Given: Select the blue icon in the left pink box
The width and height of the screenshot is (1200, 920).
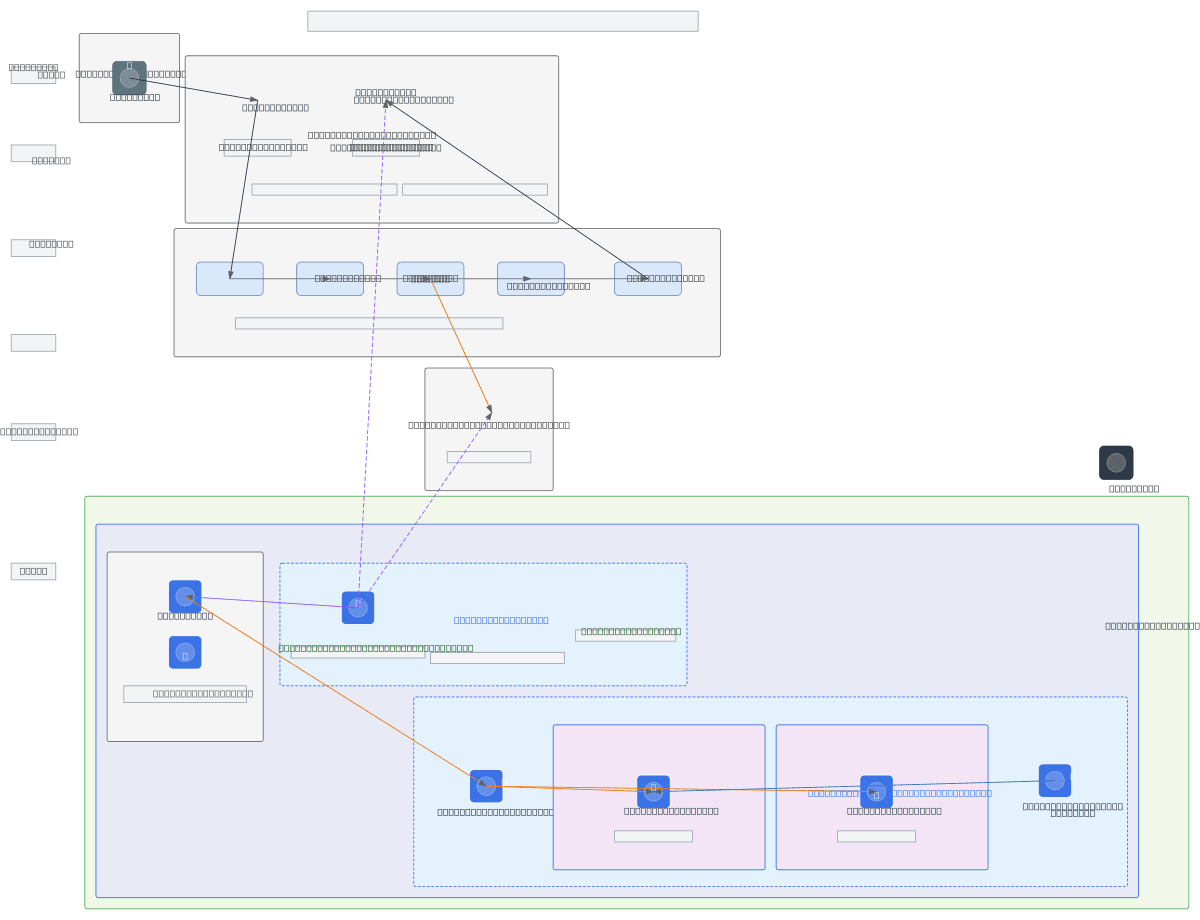Looking at the screenshot, I should tap(653, 792).
